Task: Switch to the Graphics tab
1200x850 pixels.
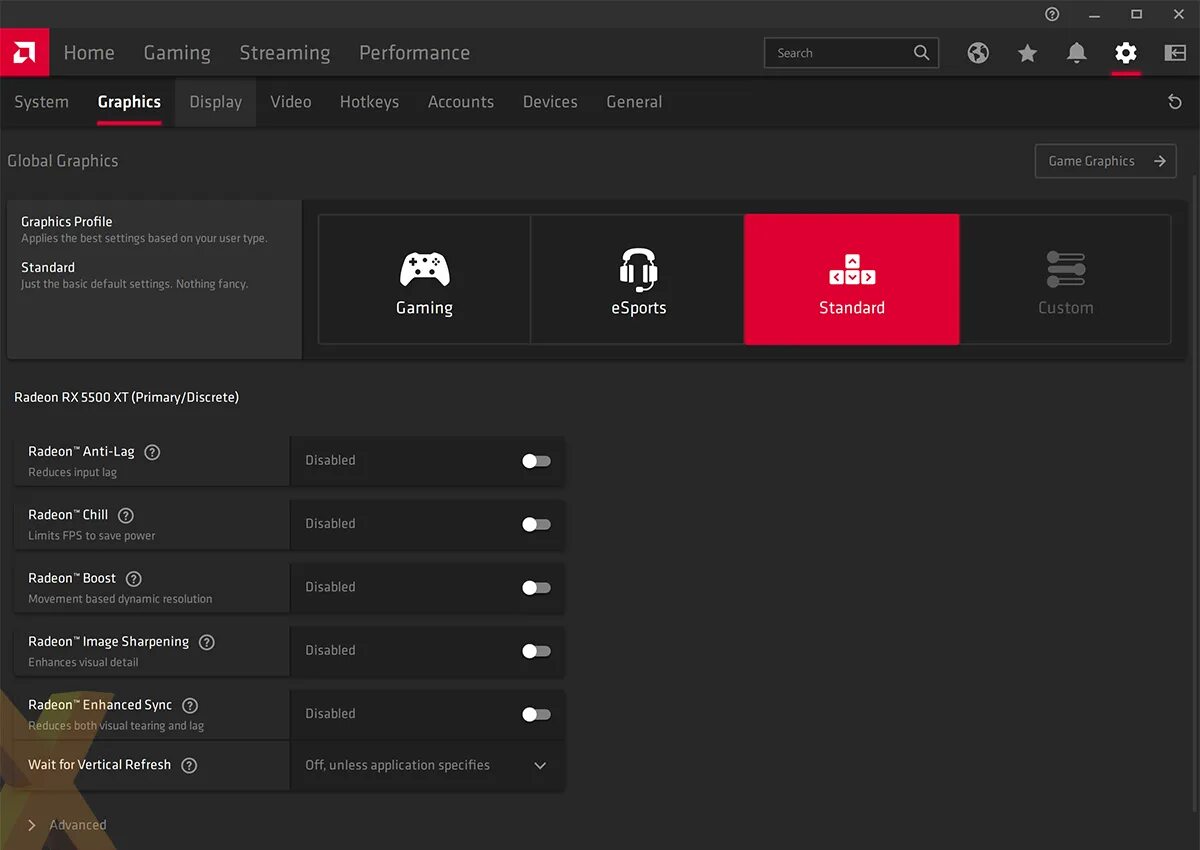Action: [x=129, y=102]
